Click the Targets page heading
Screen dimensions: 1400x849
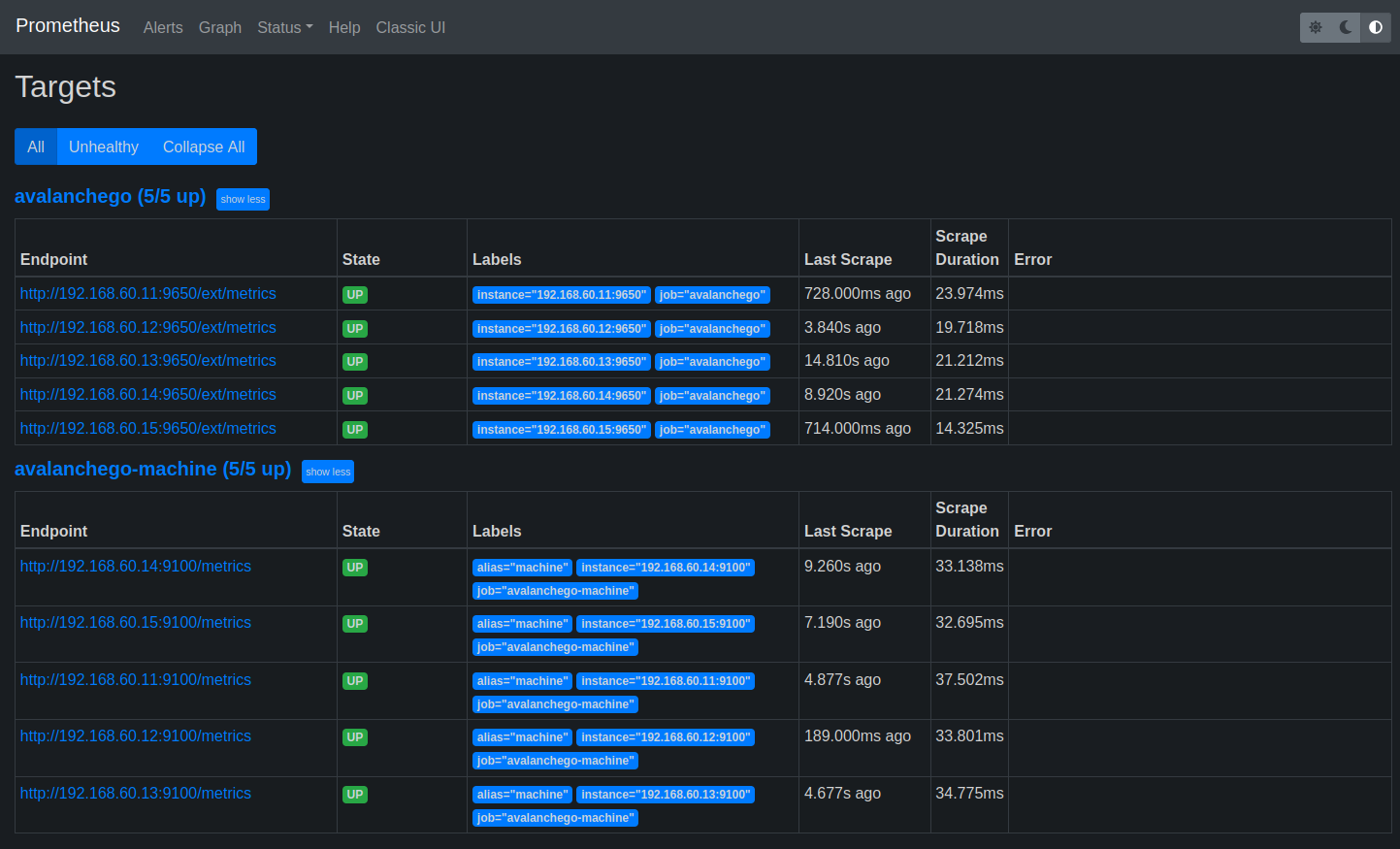(66, 87)
